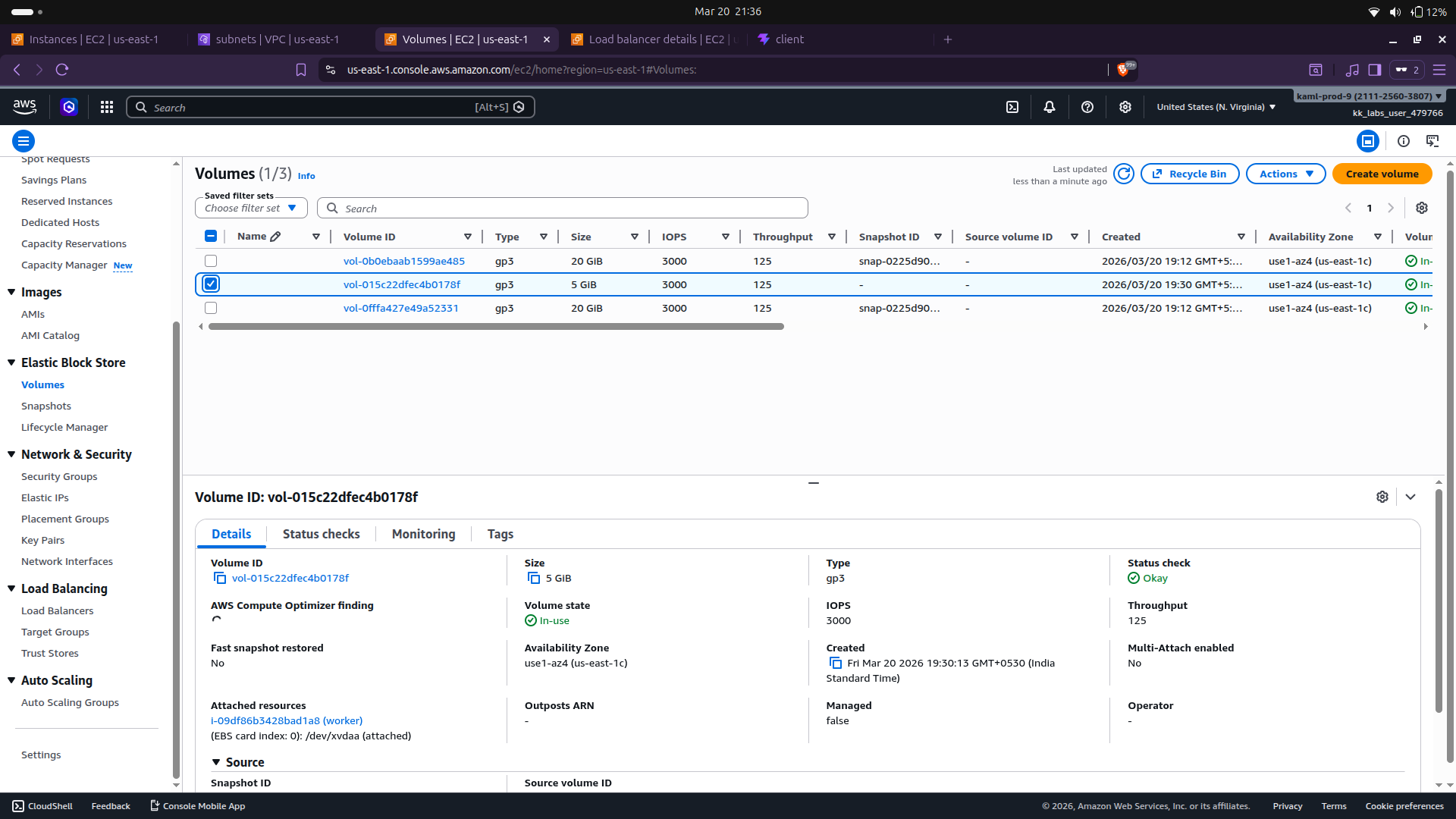The height and width of the screenshot is (819, 1456).
Task: Switch to the Status checks tab
Action: (322, 534)
